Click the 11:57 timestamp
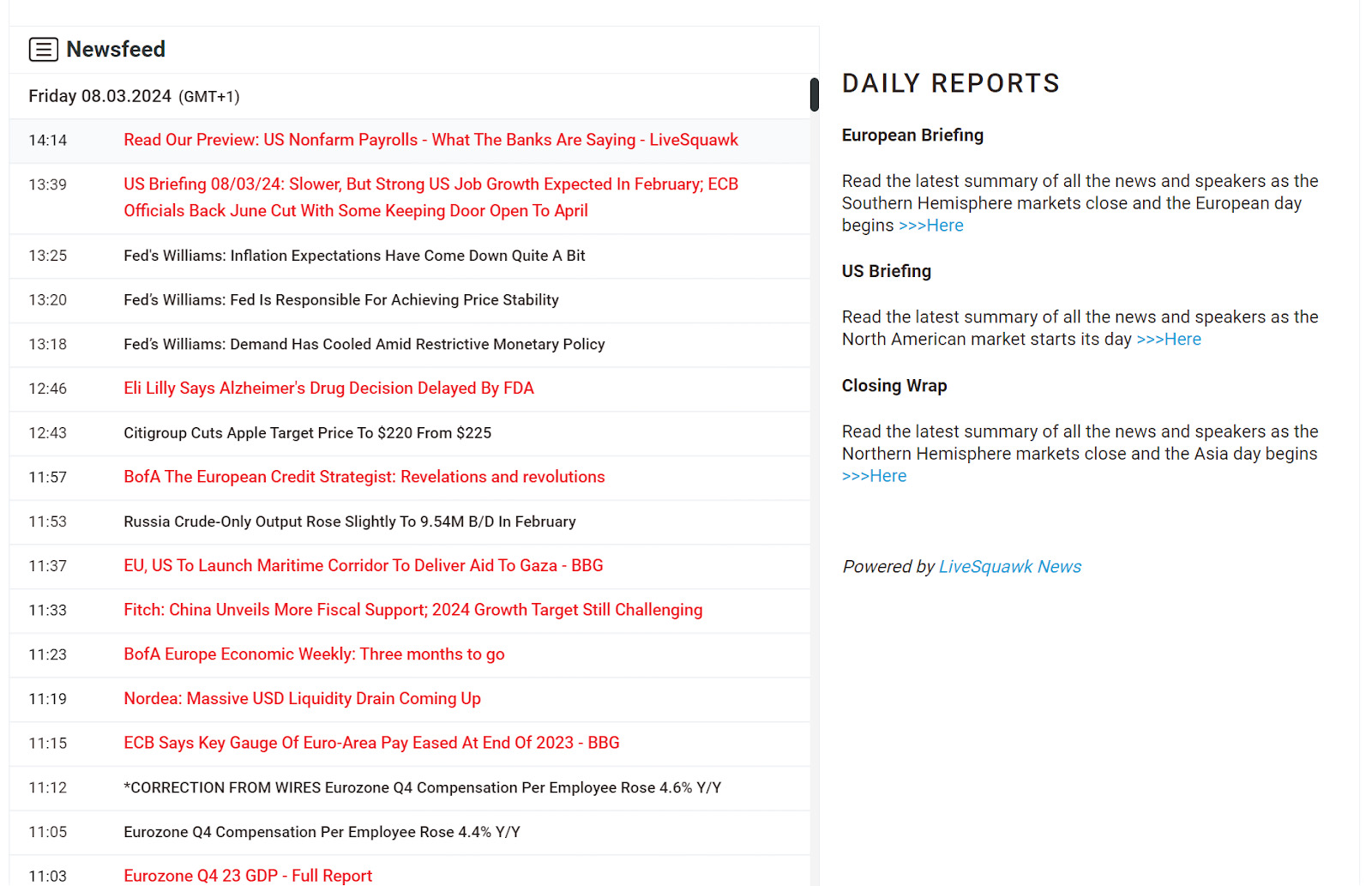 (x=48, y=478)
